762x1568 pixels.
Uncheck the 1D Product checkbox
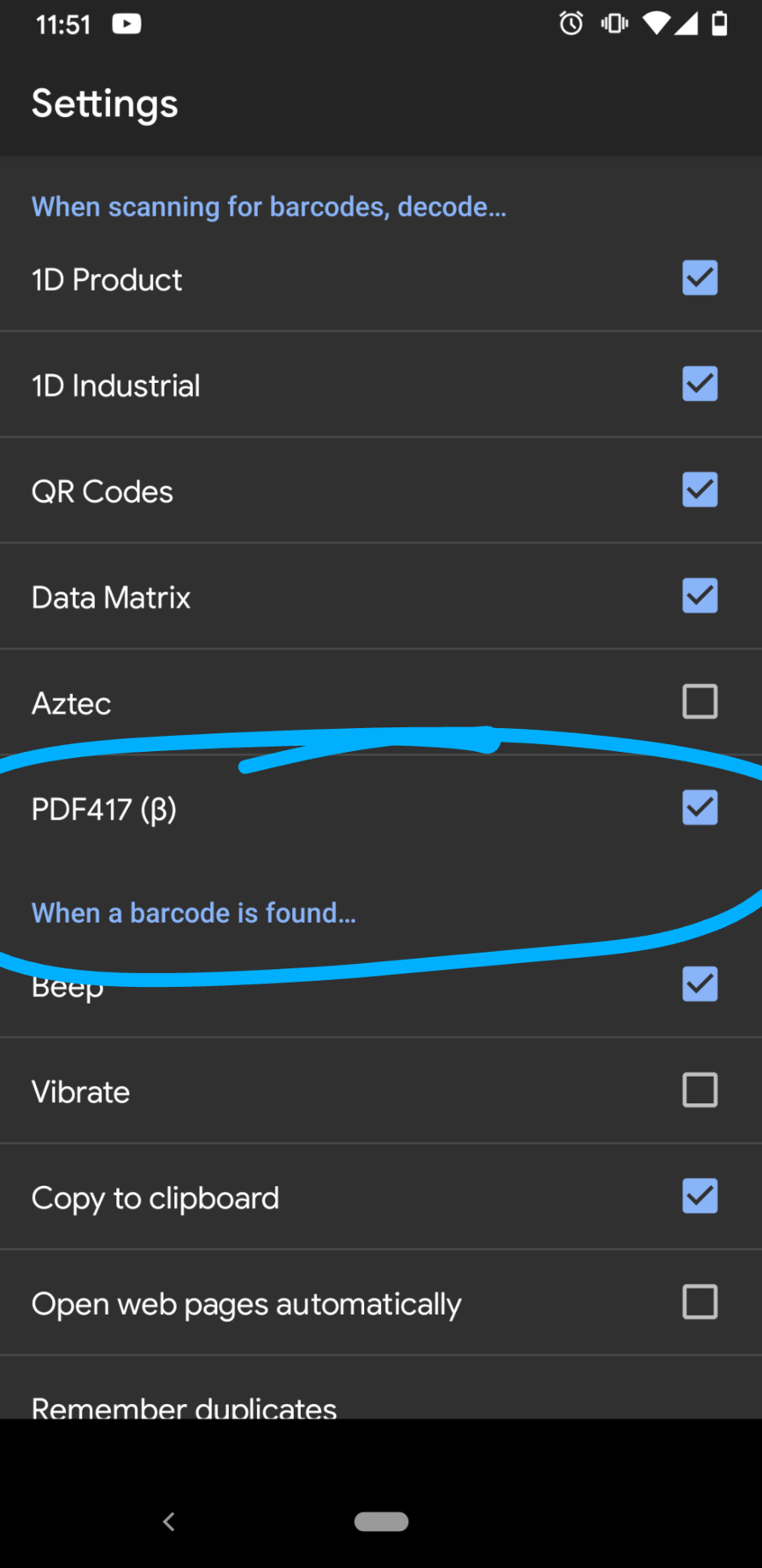pyautogui.click(x=700, y=279)
